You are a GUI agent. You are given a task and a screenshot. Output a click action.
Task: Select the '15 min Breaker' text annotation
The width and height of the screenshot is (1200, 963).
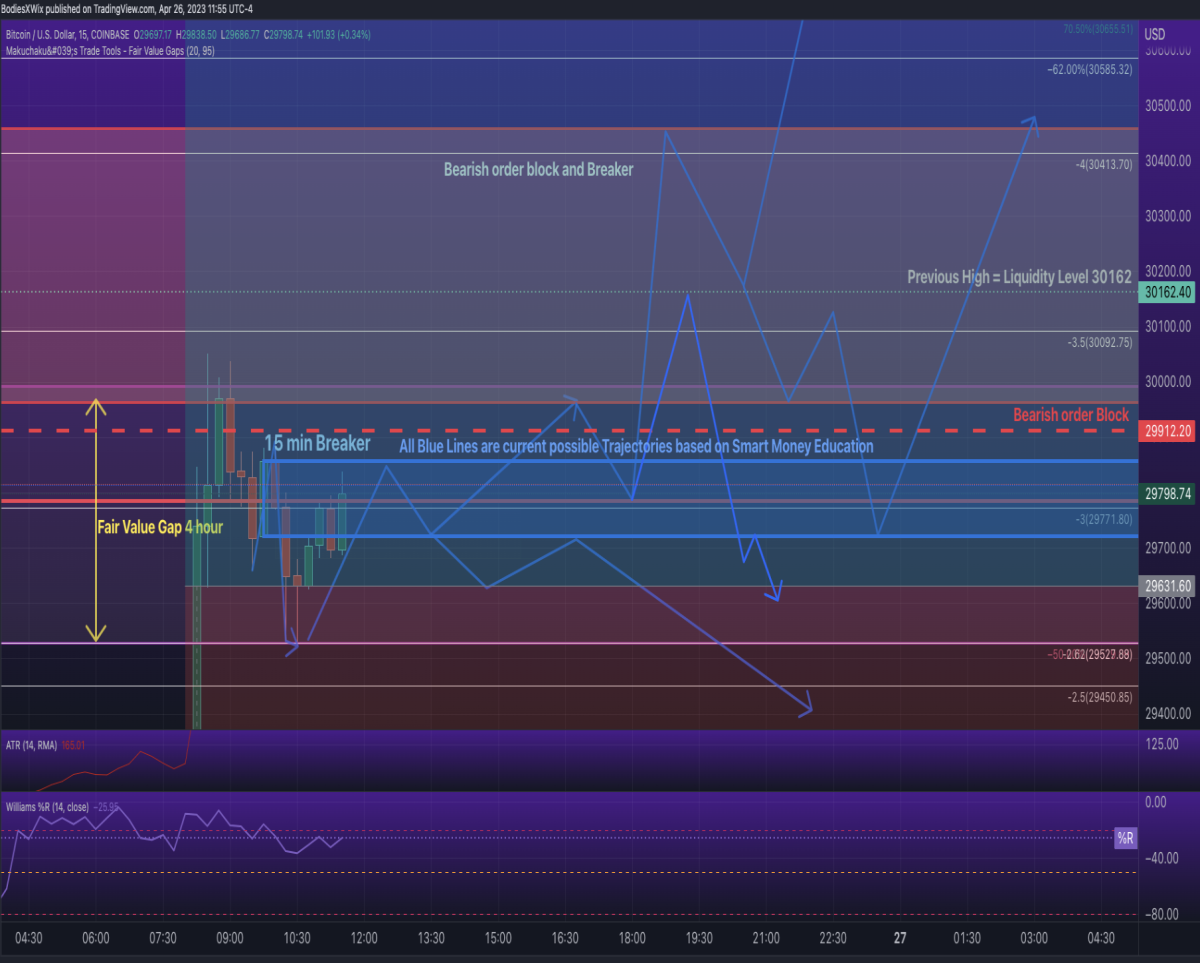coord(317,443)
